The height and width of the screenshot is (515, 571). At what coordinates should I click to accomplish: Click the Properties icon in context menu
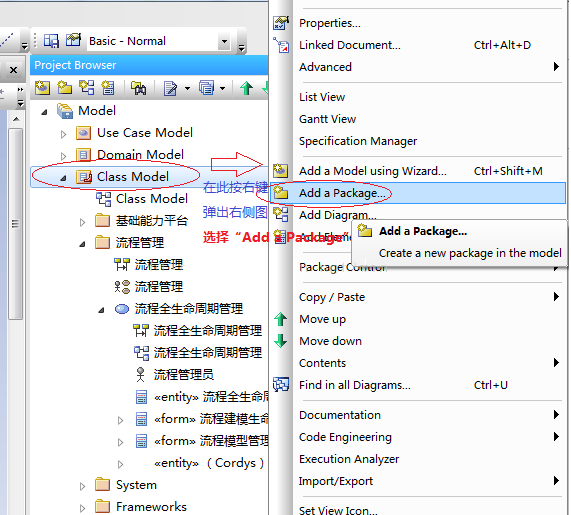click(281, 23)
